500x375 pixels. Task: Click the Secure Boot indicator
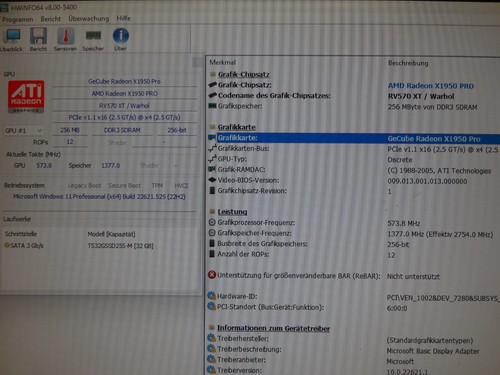[124, 186]
